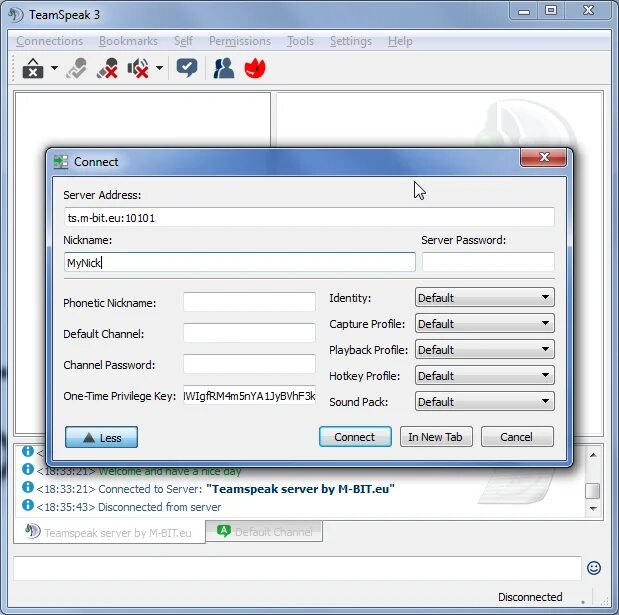
Task: Open the Connections menu
Action: (50, 41)
